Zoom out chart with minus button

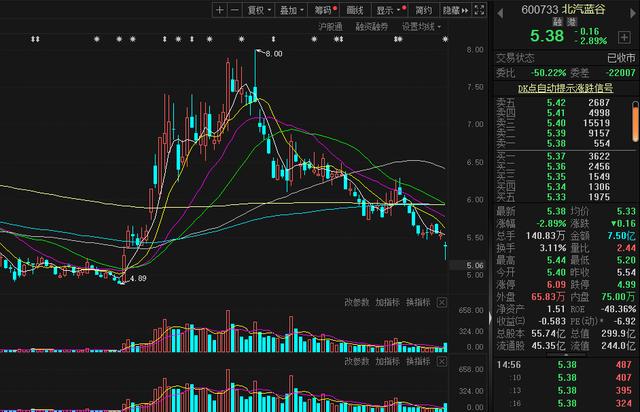click(235, 10)
